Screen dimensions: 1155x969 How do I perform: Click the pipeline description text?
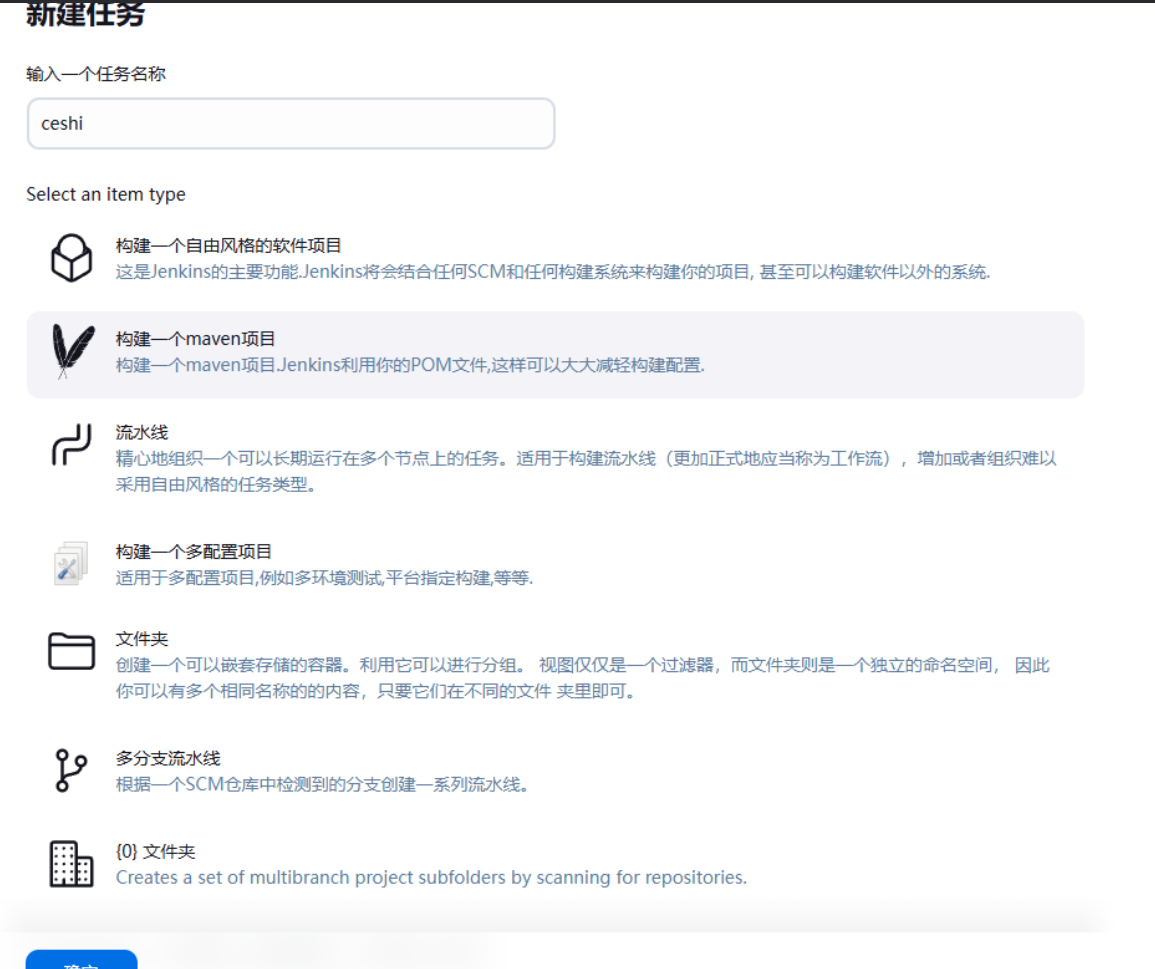(x=586, y=472)
